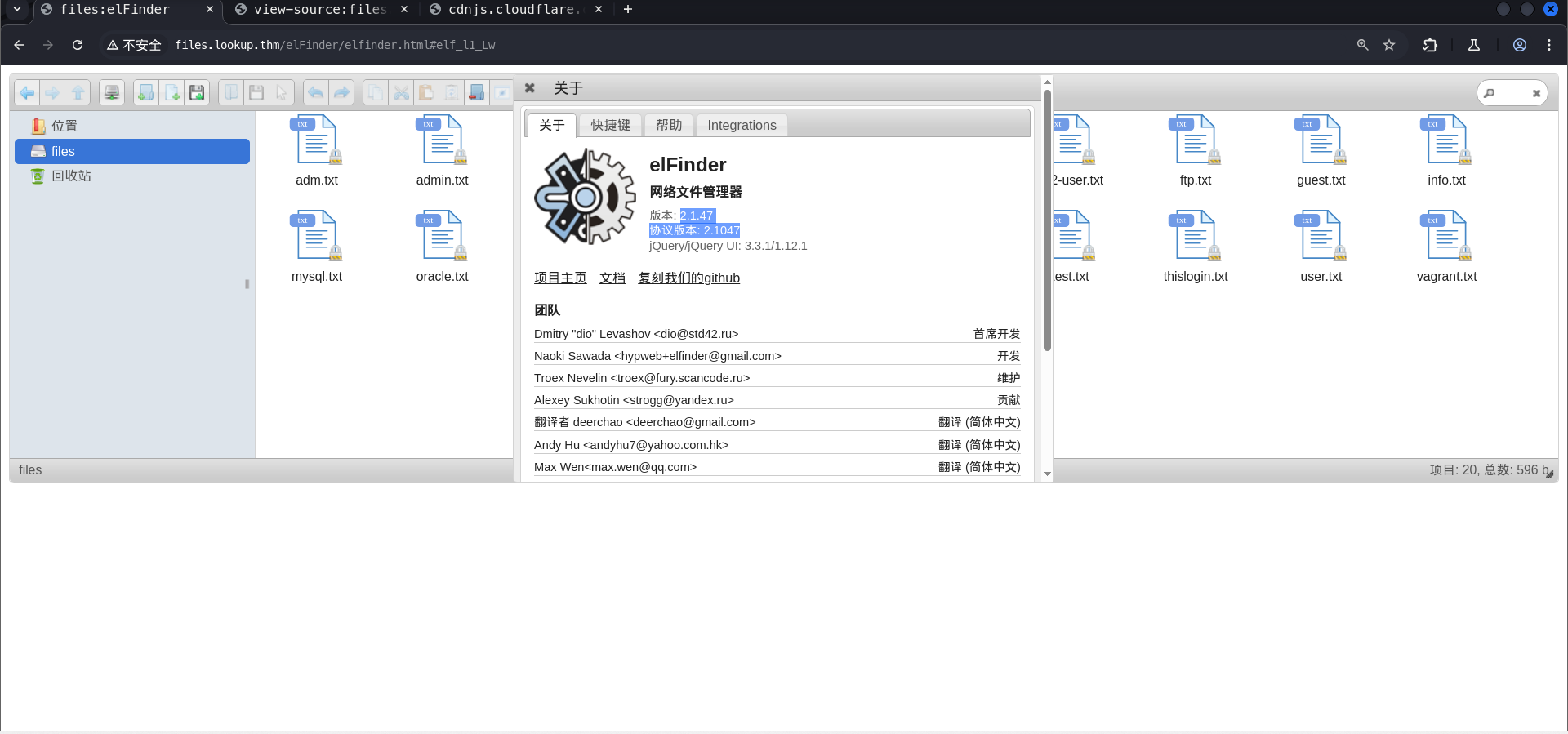Open the 复刻我们的github link
Viewport: 1568px width, 734px height.
[x=689, y=278]
